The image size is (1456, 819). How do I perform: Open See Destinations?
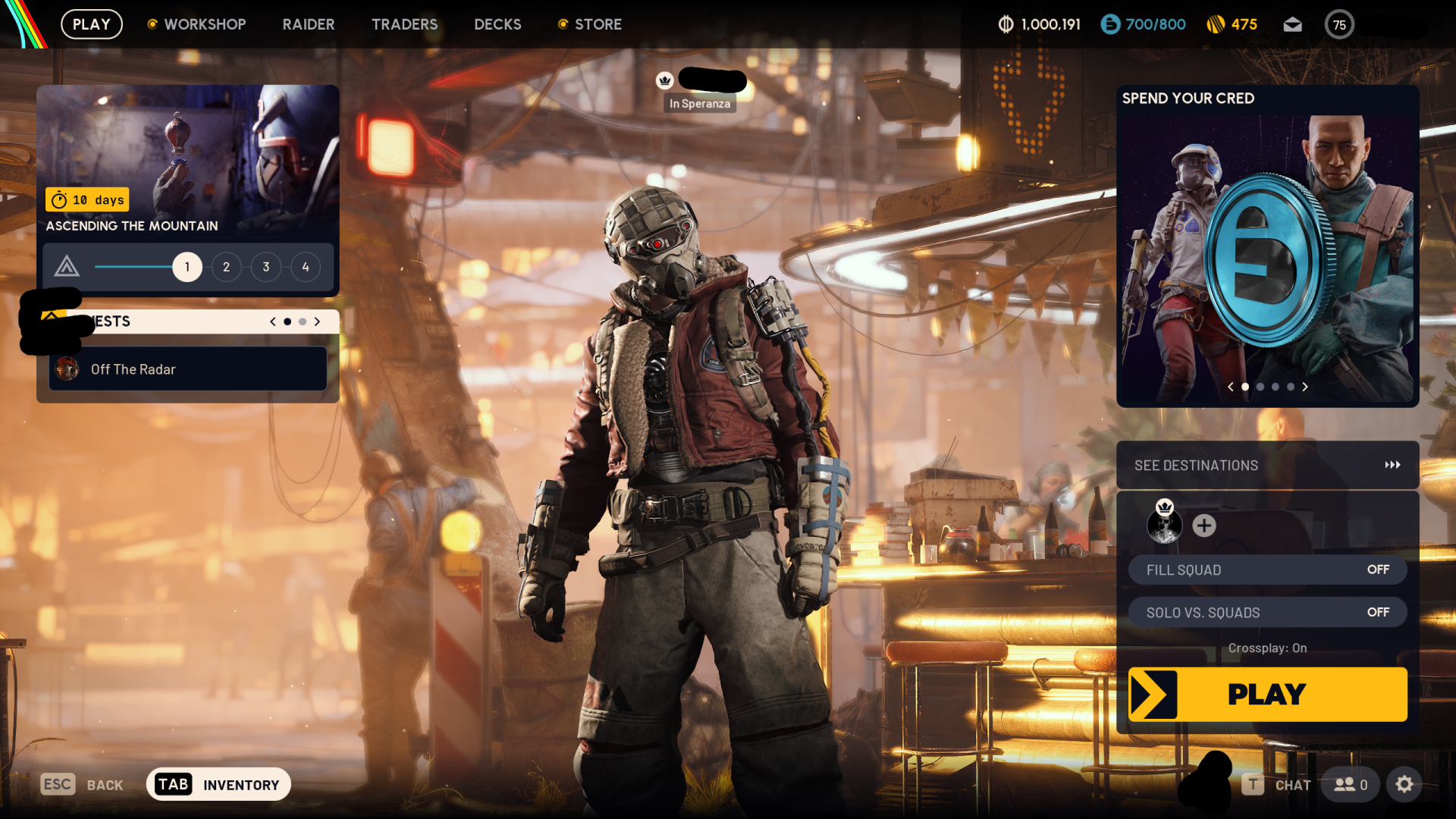coord(1267,465)
